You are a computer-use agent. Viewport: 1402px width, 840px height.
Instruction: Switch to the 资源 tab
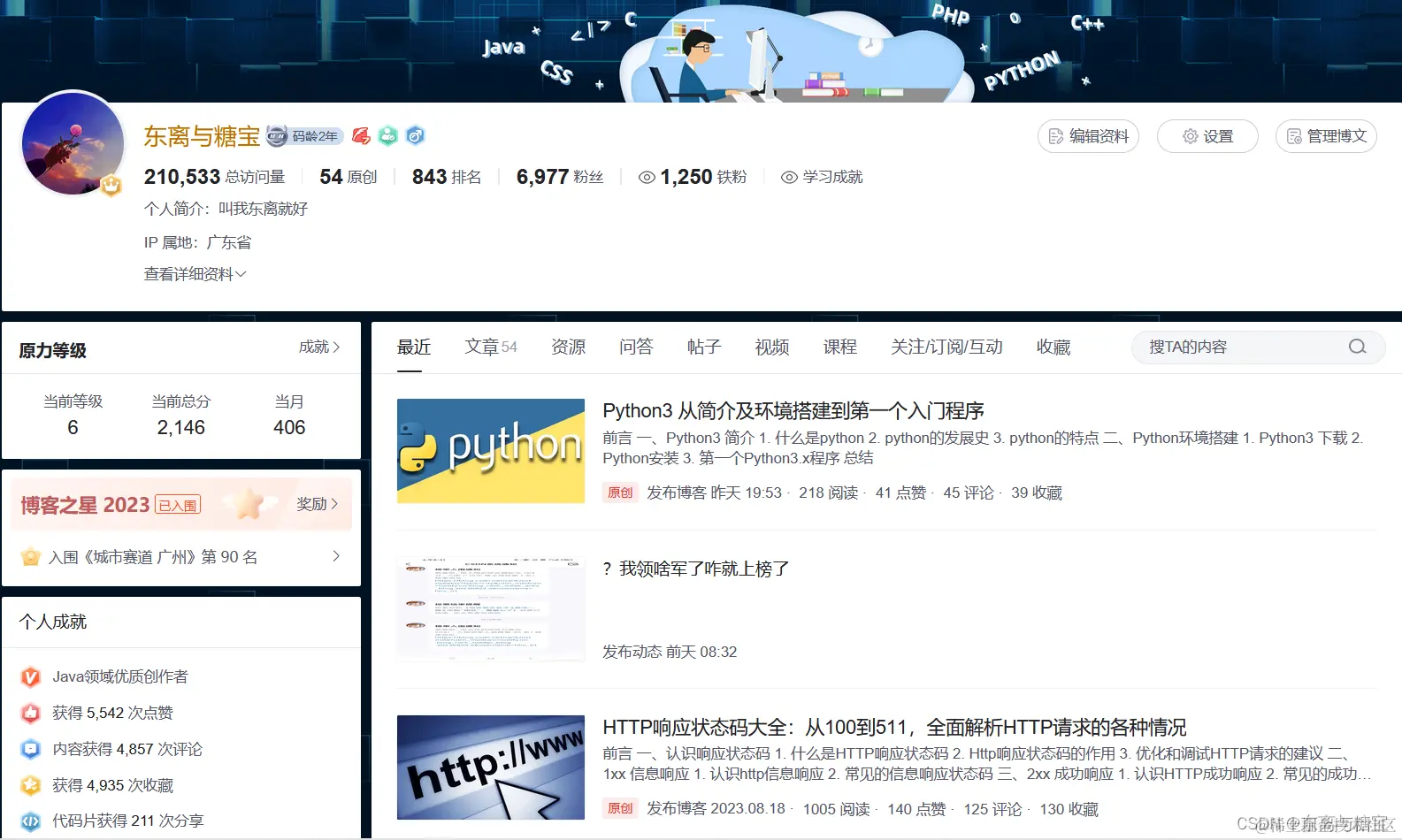[568, 347]
